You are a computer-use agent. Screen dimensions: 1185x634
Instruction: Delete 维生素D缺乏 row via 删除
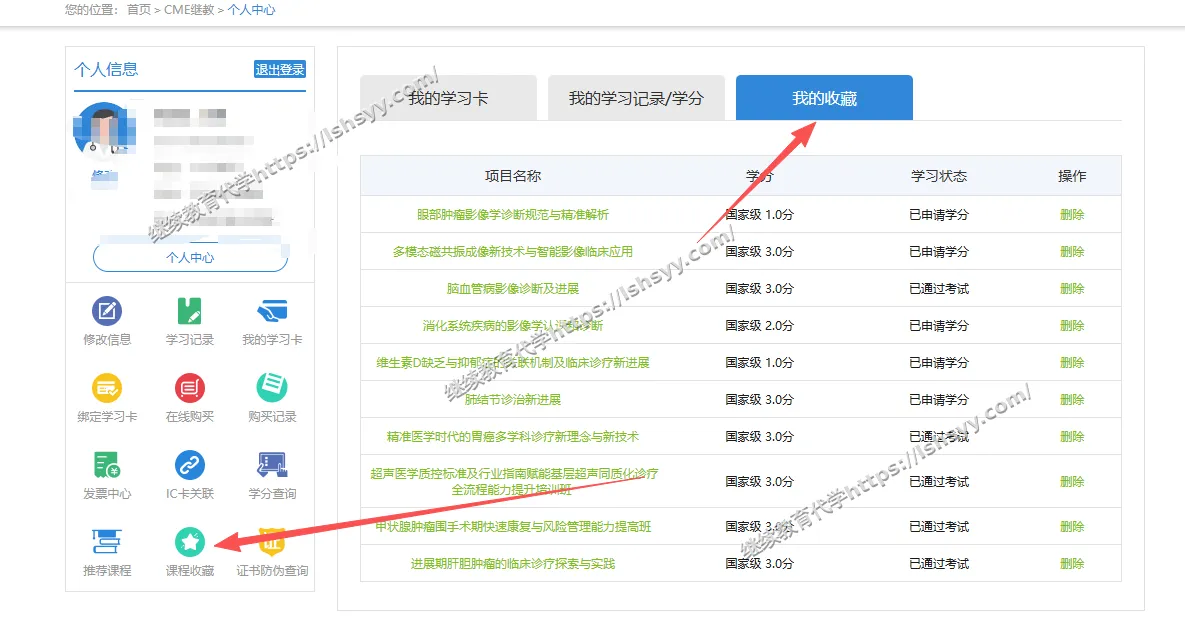point(1072,363)
